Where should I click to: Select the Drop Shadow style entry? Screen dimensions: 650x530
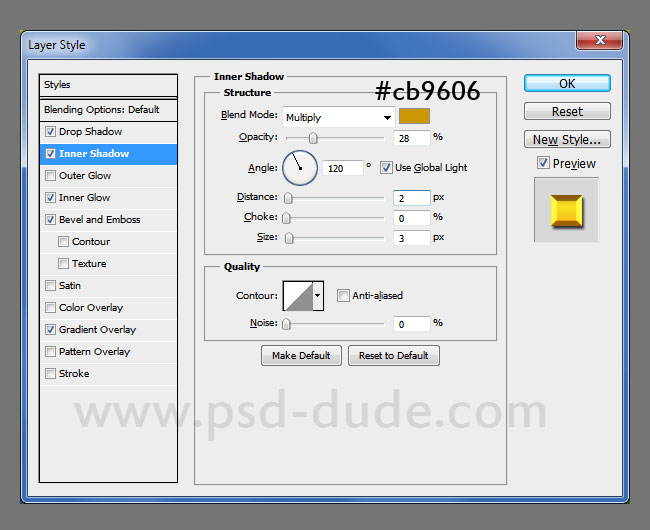[108, 132]
